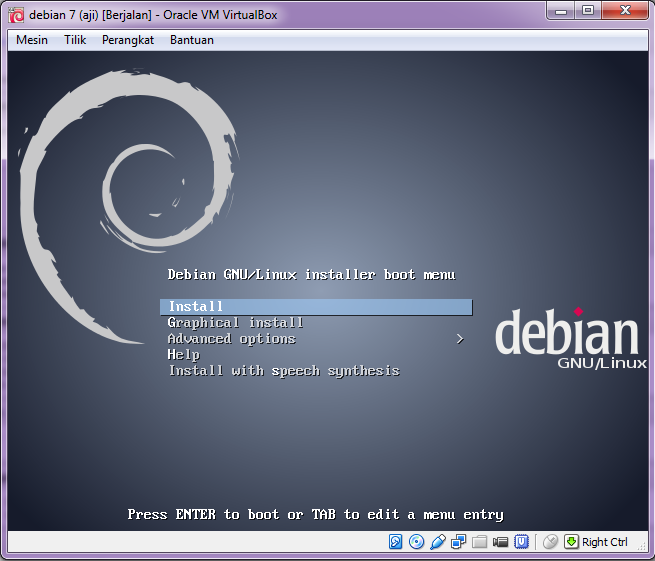Open the Perangkat menu

(x=128, y=40)
